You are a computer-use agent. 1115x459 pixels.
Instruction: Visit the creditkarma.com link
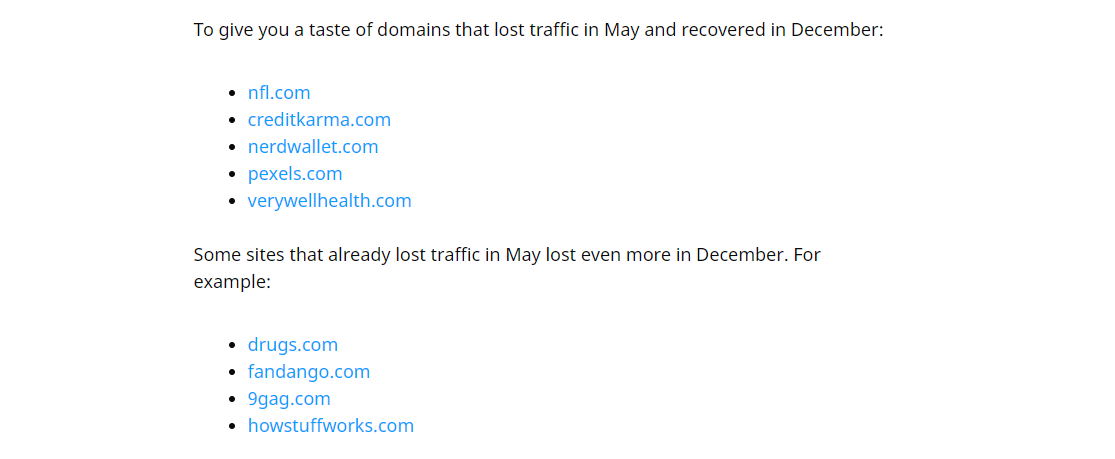pos(319,120)
